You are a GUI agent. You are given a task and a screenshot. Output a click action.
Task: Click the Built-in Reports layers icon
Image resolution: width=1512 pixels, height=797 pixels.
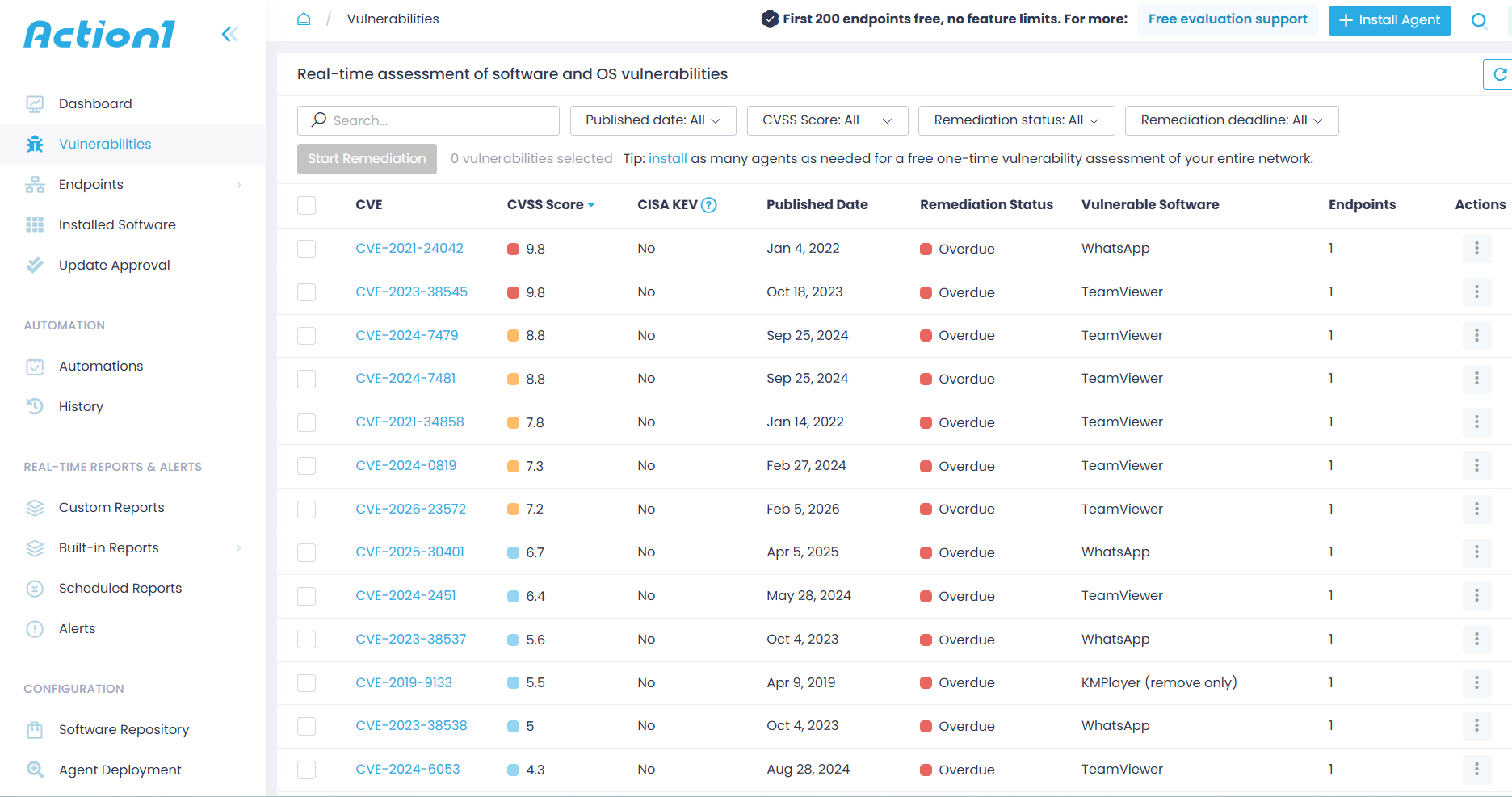tap(35, 547)
